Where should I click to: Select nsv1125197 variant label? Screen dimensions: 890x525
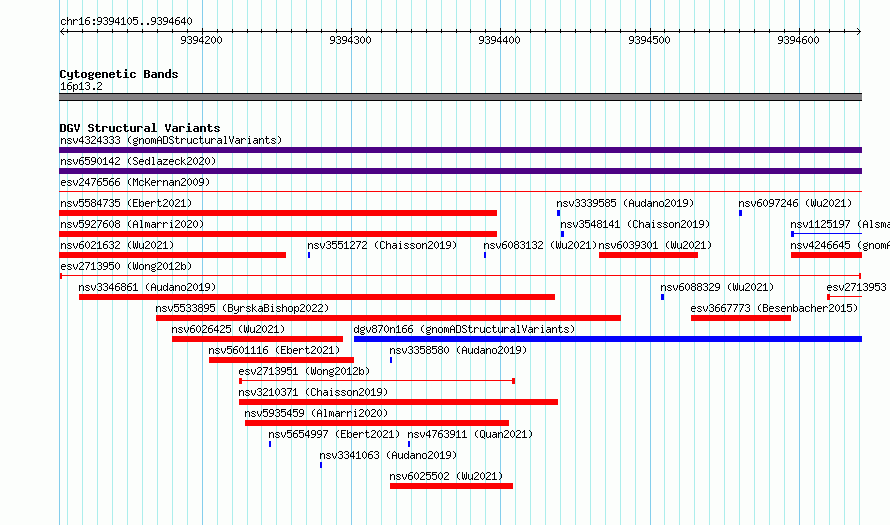pos(840,224)
